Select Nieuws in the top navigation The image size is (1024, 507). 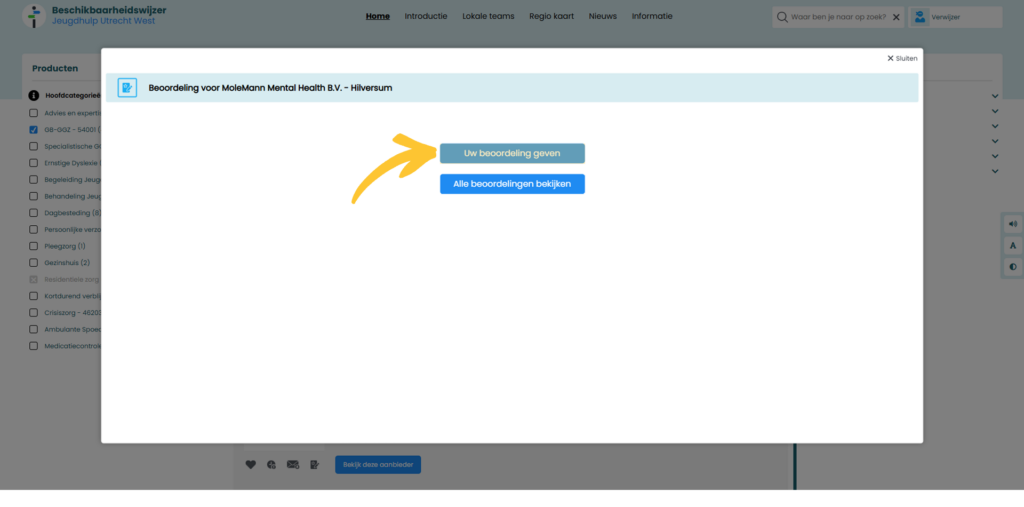[x=603, y=16]
